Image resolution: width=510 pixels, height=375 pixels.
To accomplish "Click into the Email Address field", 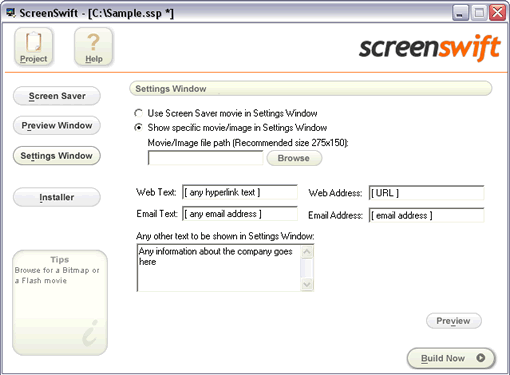I will [426, 215].
